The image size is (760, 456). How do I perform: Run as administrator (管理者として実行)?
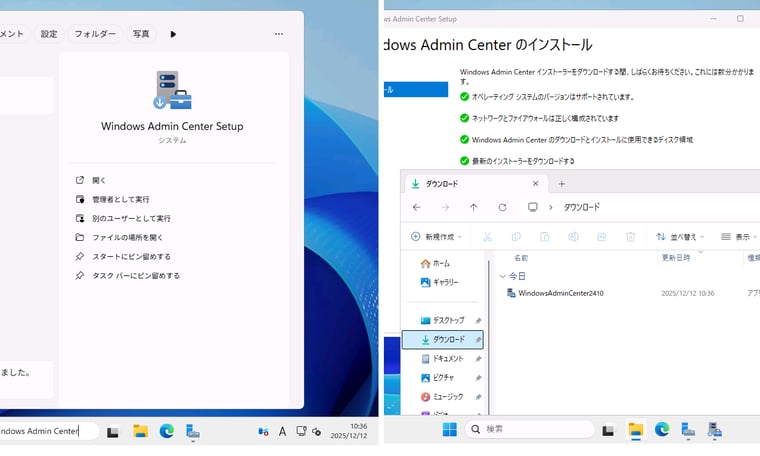point(112,199)
